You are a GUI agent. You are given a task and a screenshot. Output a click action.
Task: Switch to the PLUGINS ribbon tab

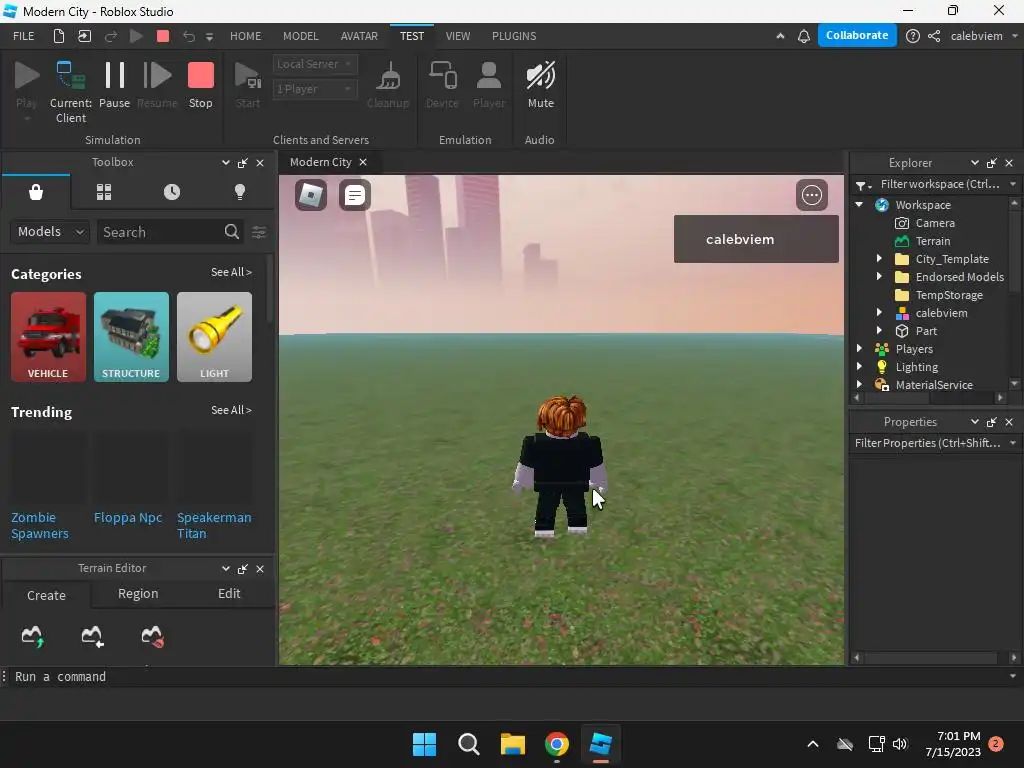point(514,36)
